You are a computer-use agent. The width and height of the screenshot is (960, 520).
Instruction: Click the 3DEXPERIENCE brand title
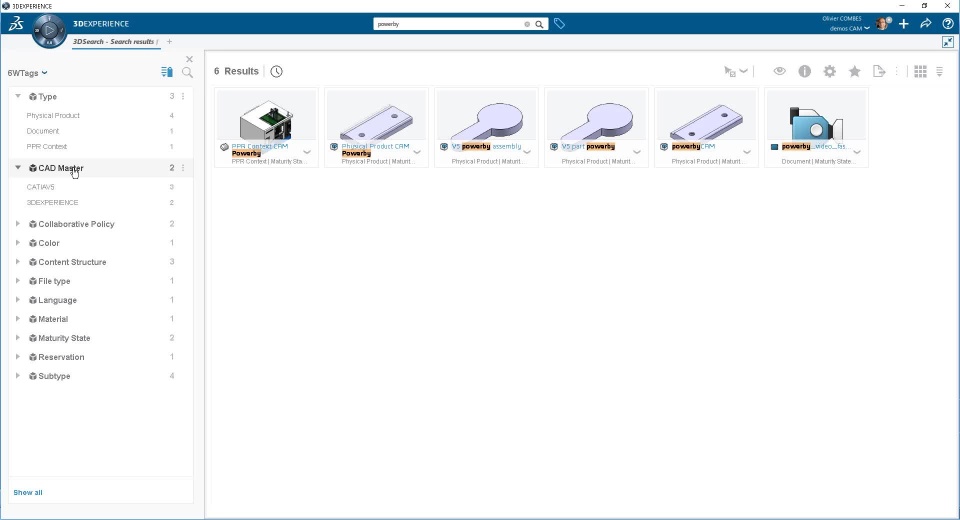click(x=101, y=24)
